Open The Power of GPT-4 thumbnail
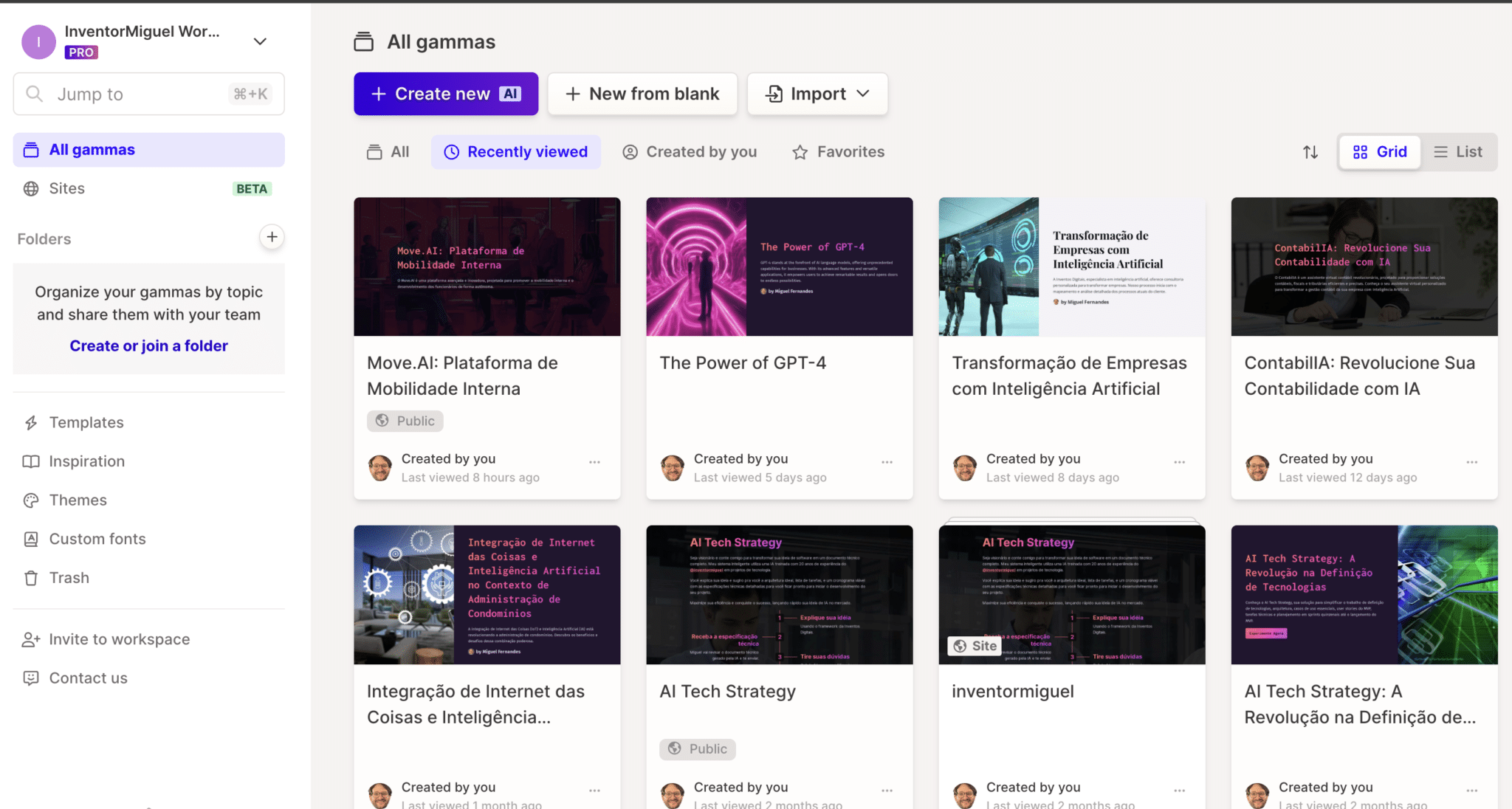Screen dimensions: 1512x809 780,266
